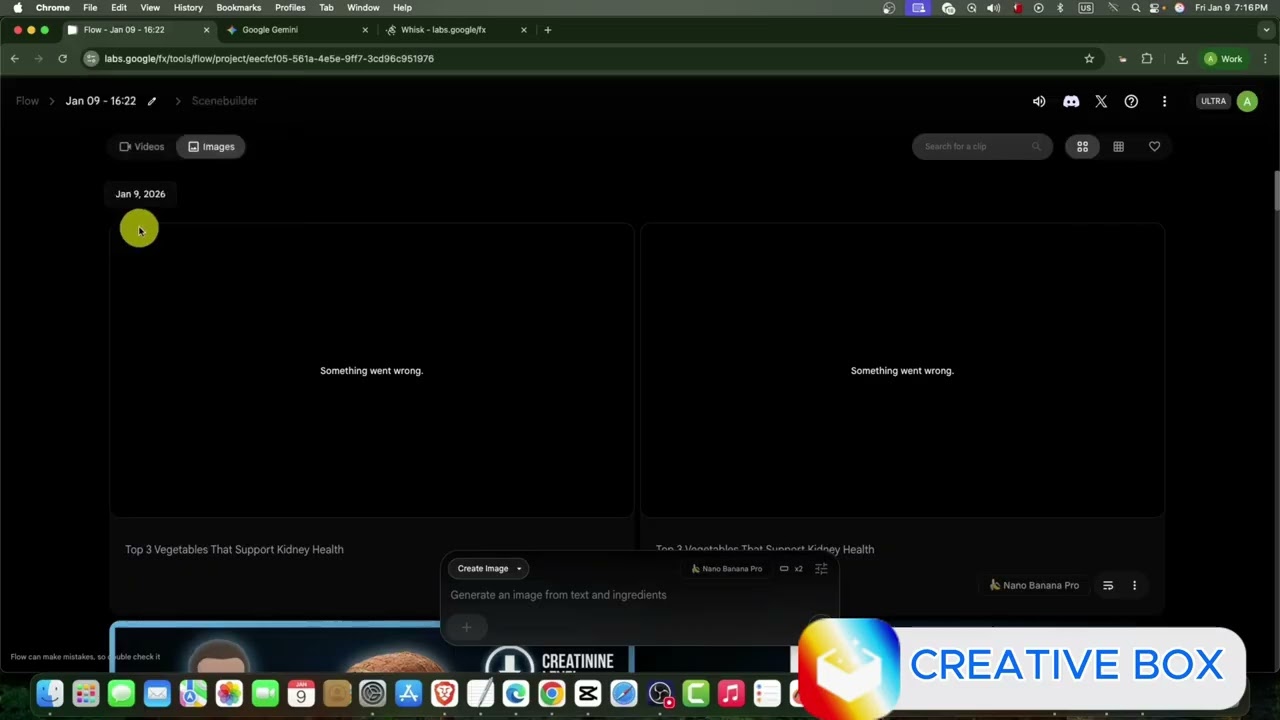This screenshot has height=720, width=1280.
Task: Reuse prompt with the wrap-text icon
Action: pyautogui.click(x=1108, y=586)
